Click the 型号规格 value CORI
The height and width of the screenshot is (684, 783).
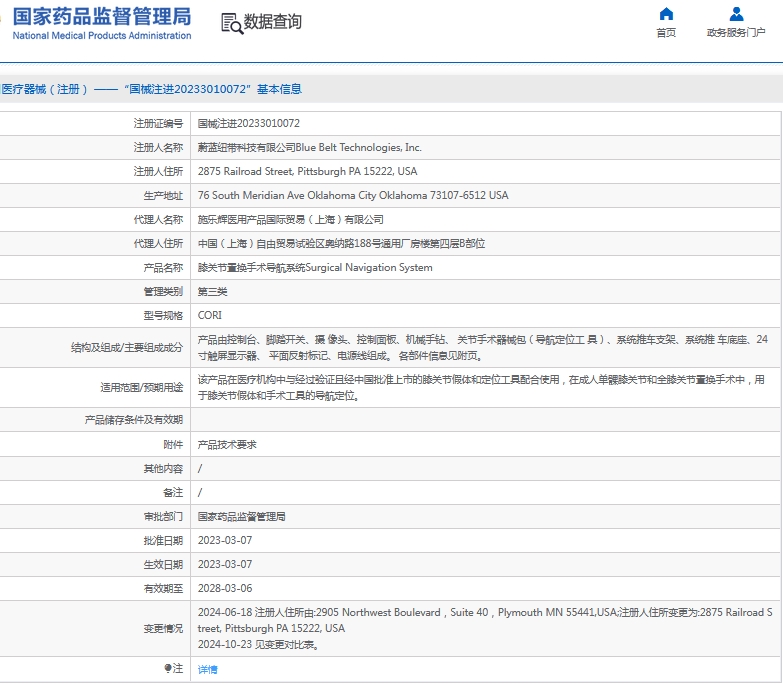pyautogui.click(x=210, y=316)
